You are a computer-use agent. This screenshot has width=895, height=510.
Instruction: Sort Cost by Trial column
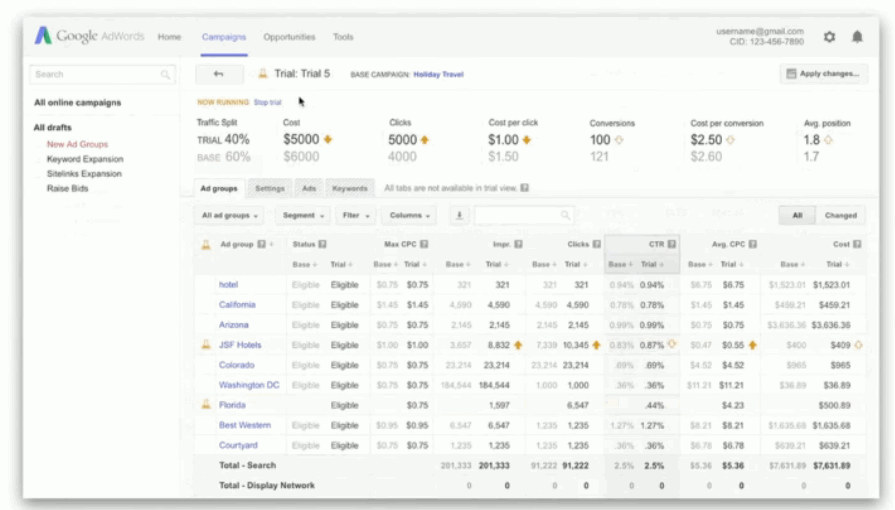tap(838, 264)
